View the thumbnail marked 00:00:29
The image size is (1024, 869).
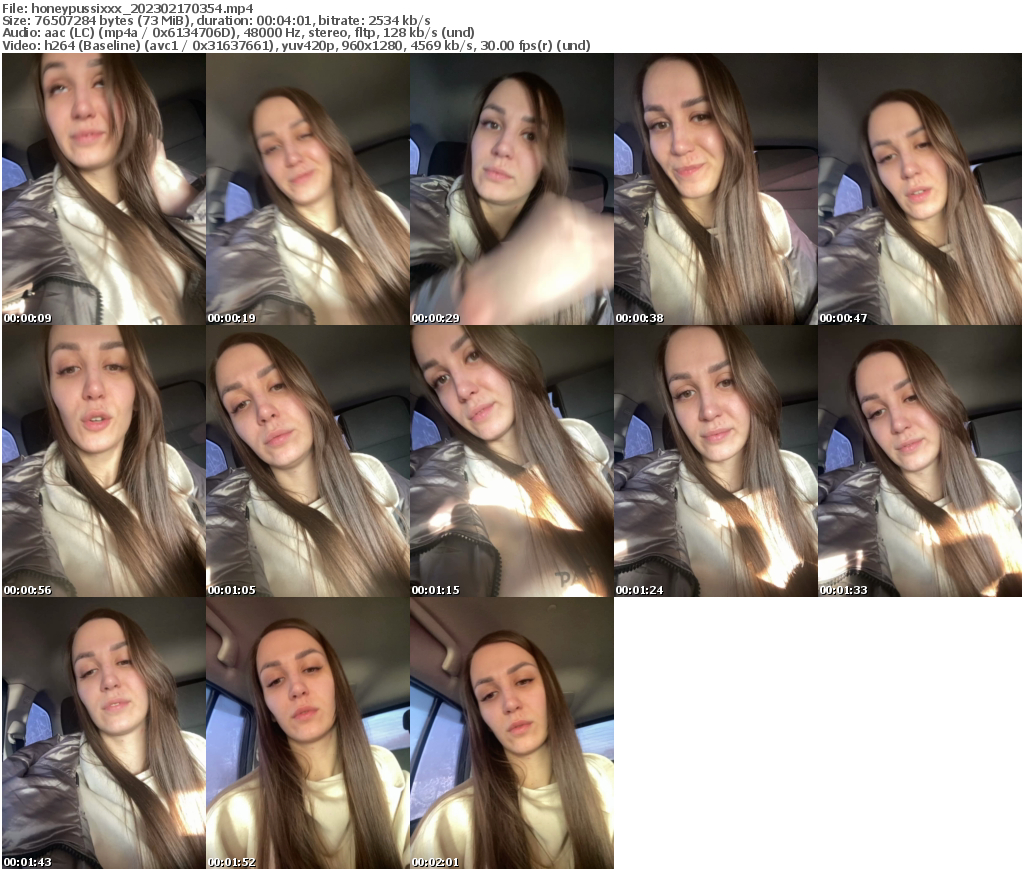tap(510, 187)
